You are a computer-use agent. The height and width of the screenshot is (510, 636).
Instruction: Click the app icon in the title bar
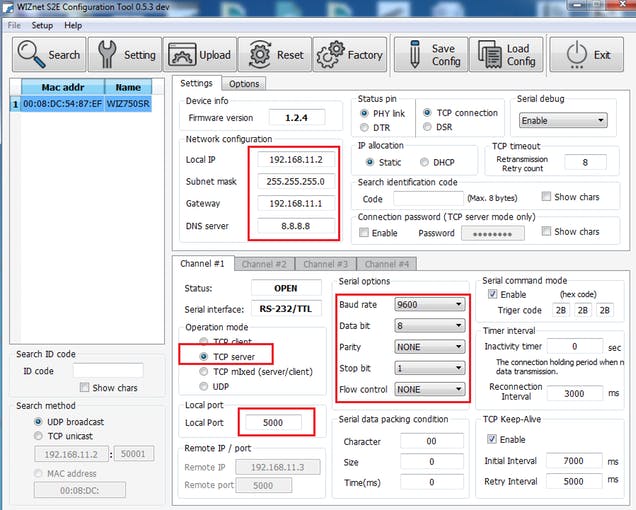point(8,7)
